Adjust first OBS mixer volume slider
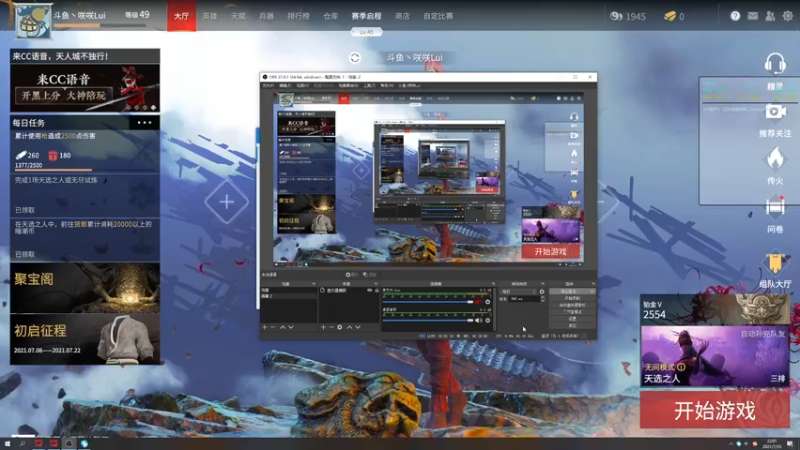 pyautogui.click(x=429, y=302)
